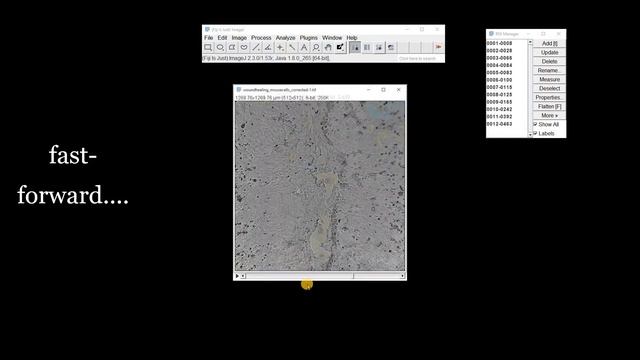Click ROI list scrollbar up arrow
Viewport: 640px width, 360px height.
(x=530, y=42)
